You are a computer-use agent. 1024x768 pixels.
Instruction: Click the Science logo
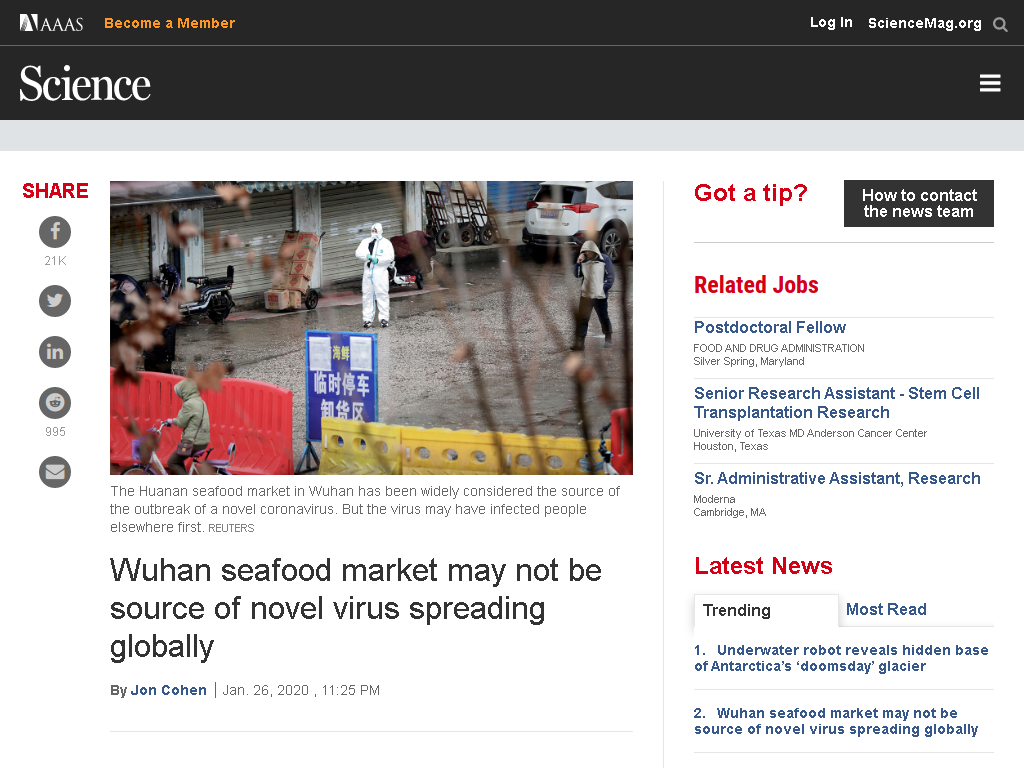coord(85,84)
